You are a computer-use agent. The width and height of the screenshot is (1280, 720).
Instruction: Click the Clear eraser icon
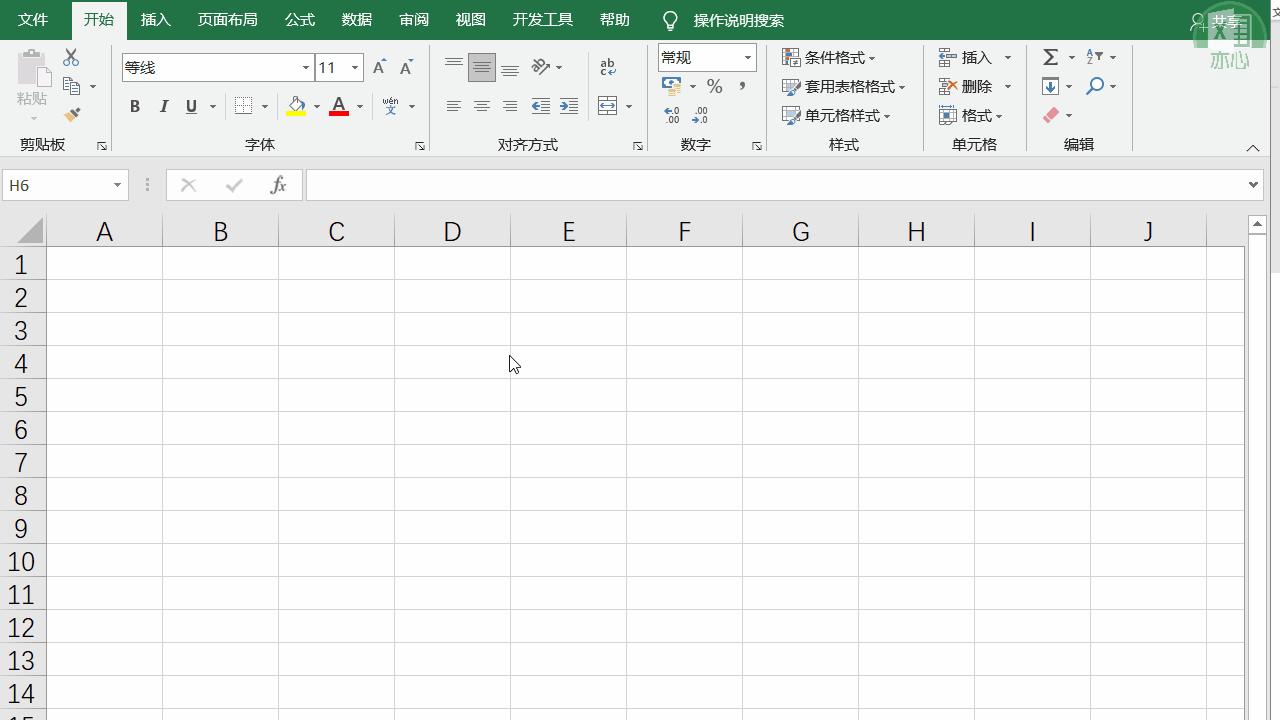(x=1051, y=115)
